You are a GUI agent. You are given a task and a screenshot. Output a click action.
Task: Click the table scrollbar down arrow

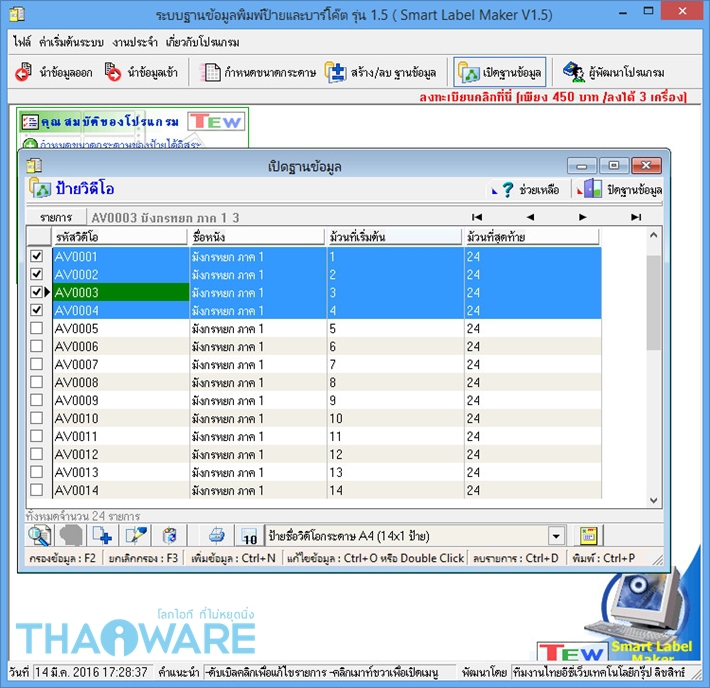tap(653, 500)
